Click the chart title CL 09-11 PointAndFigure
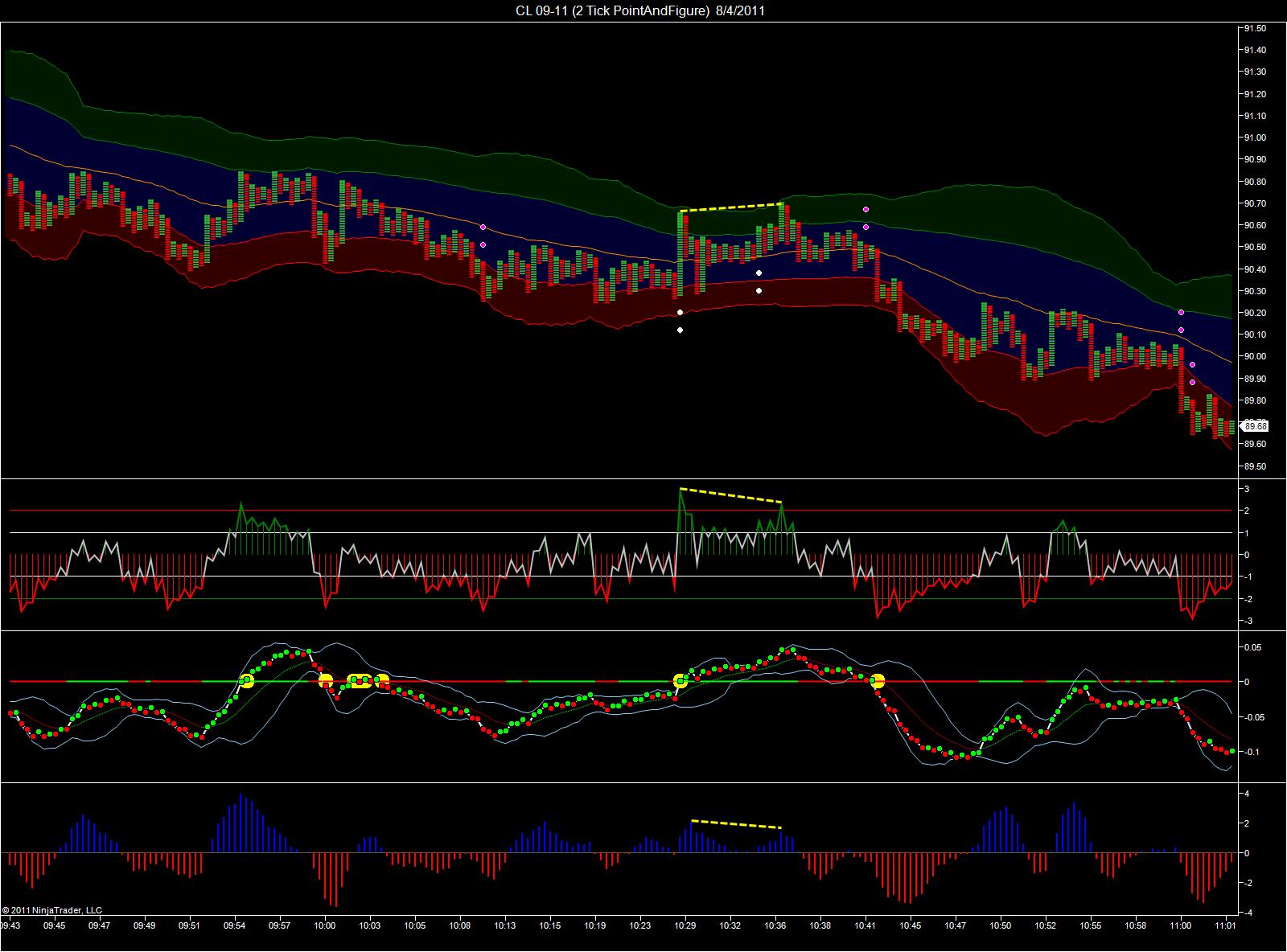1287x952 pixels. tap(640, 10)
